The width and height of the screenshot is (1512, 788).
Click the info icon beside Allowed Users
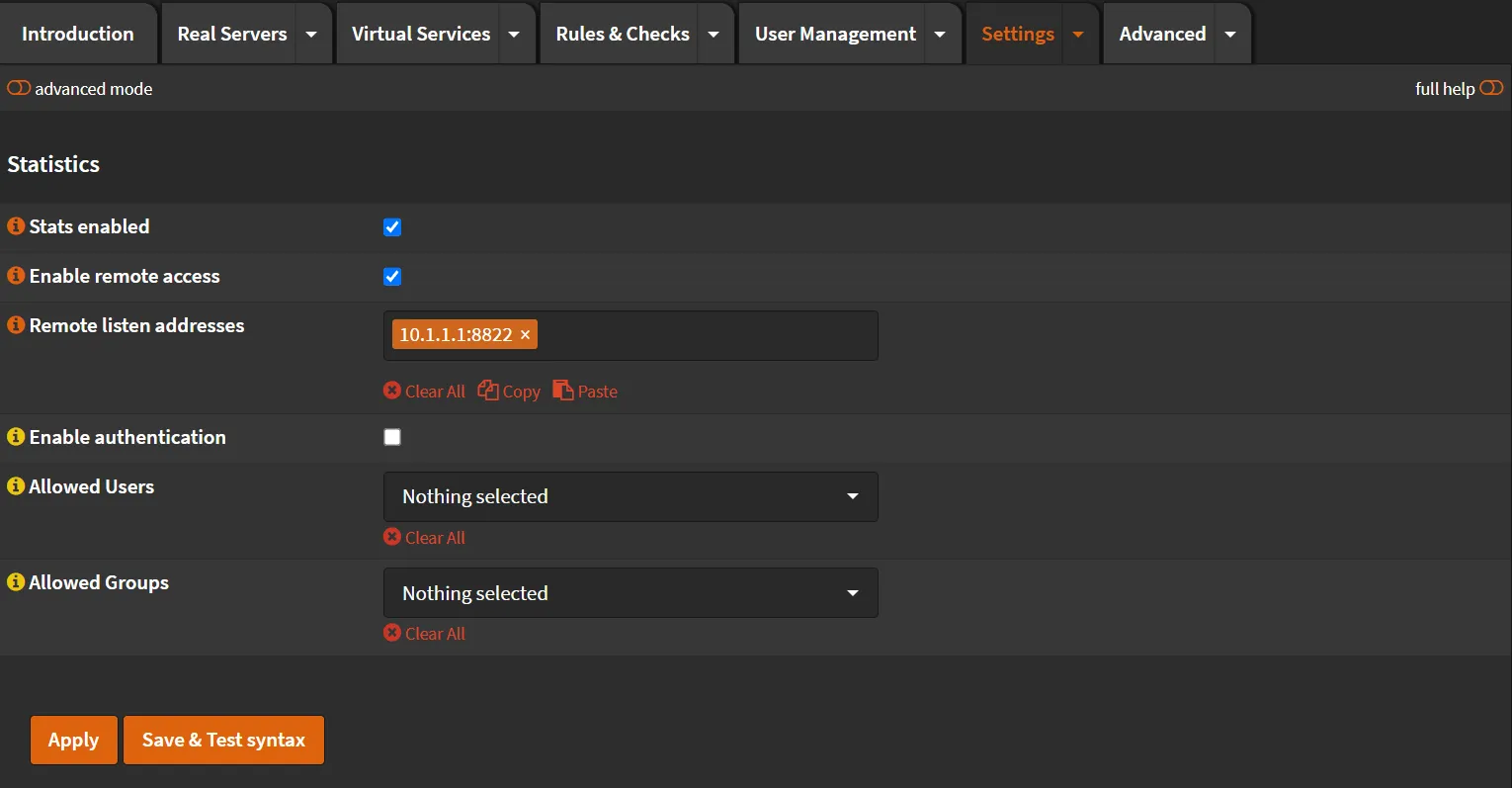pyautogui.click(x=15, y=485)
